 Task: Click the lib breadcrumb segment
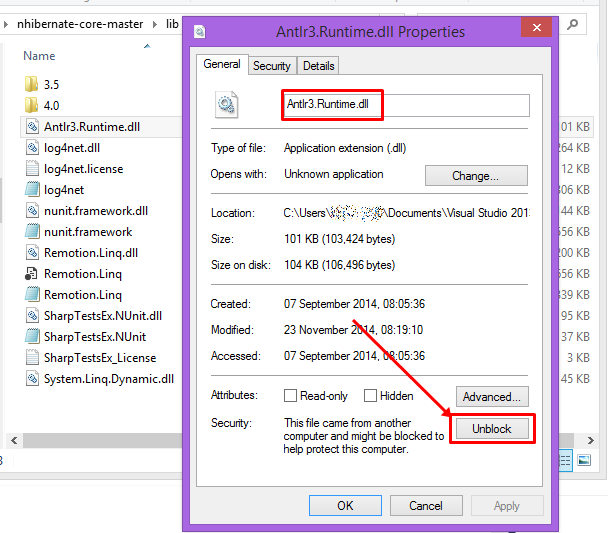172,24
